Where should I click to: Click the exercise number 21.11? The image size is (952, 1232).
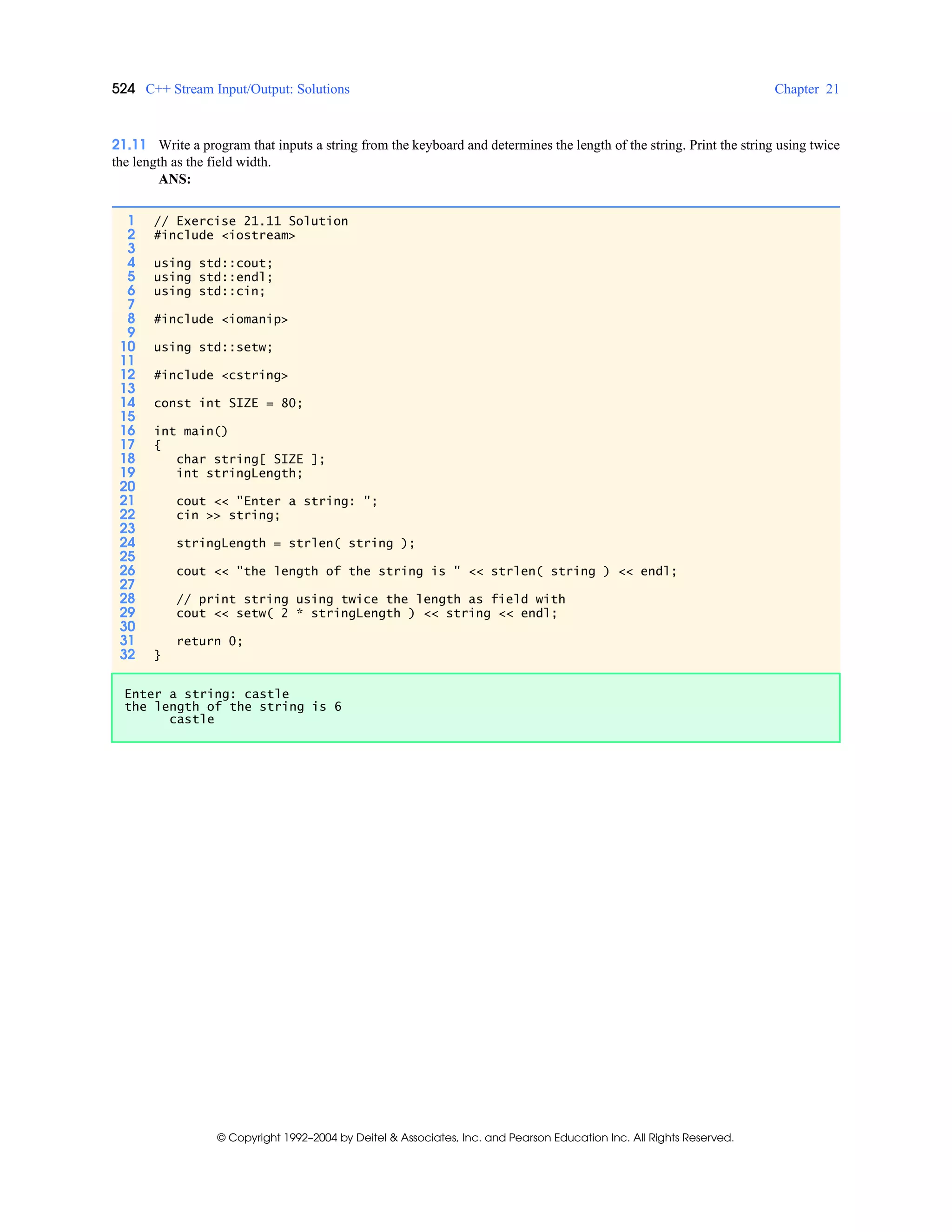click(x=129, y=145)
